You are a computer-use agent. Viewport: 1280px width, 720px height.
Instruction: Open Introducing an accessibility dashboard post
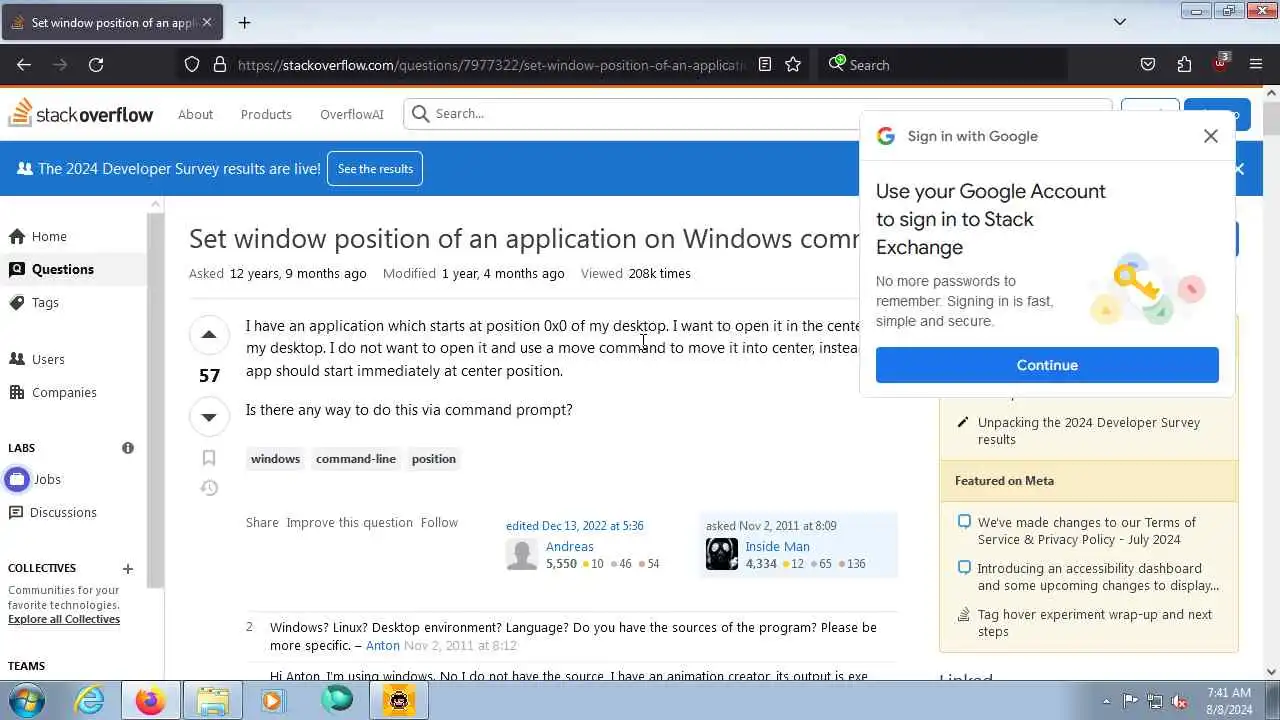(x=1098, y=577)
